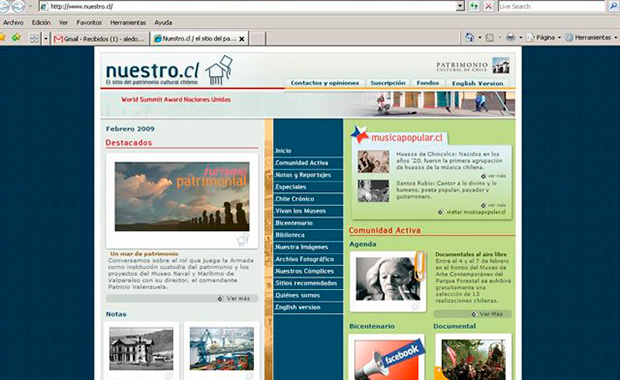The height and width of the screenshot is (380, 620).
Task: Open Nuestra Imágenes navigation item
Action: click(x=302, y=247)
